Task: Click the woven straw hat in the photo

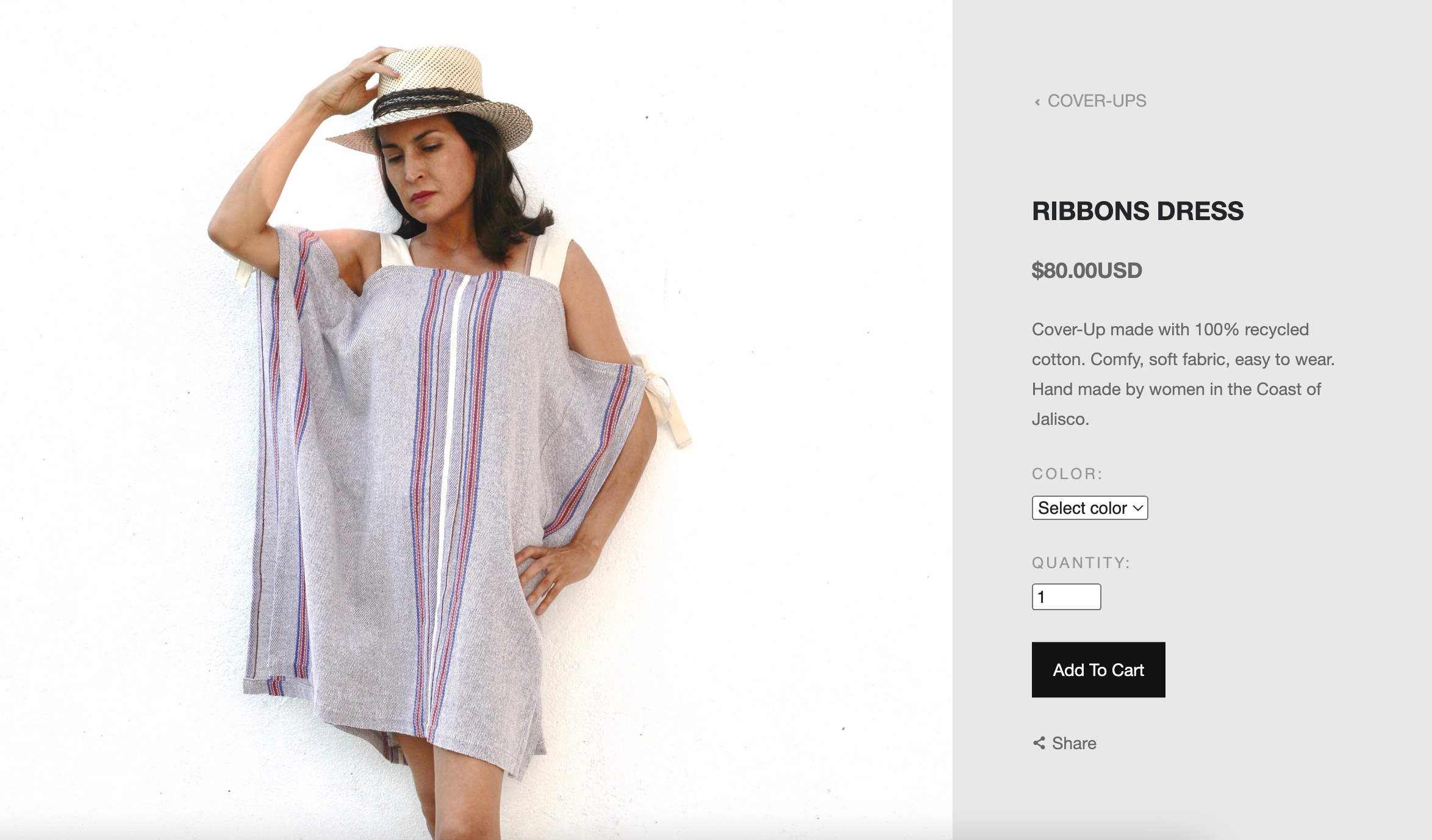Action: (x=439, y=79)
